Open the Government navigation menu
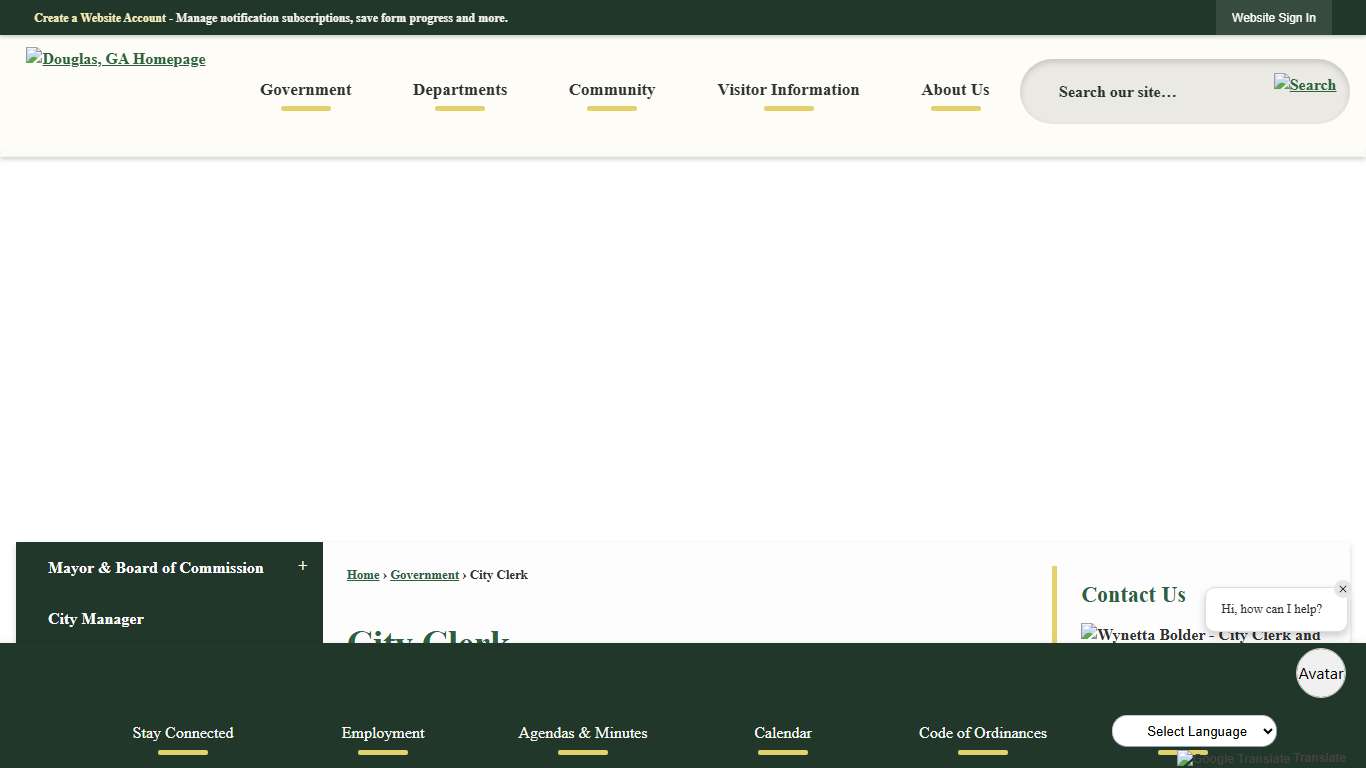Screen dimensions: 1366x768 (305, 90)
